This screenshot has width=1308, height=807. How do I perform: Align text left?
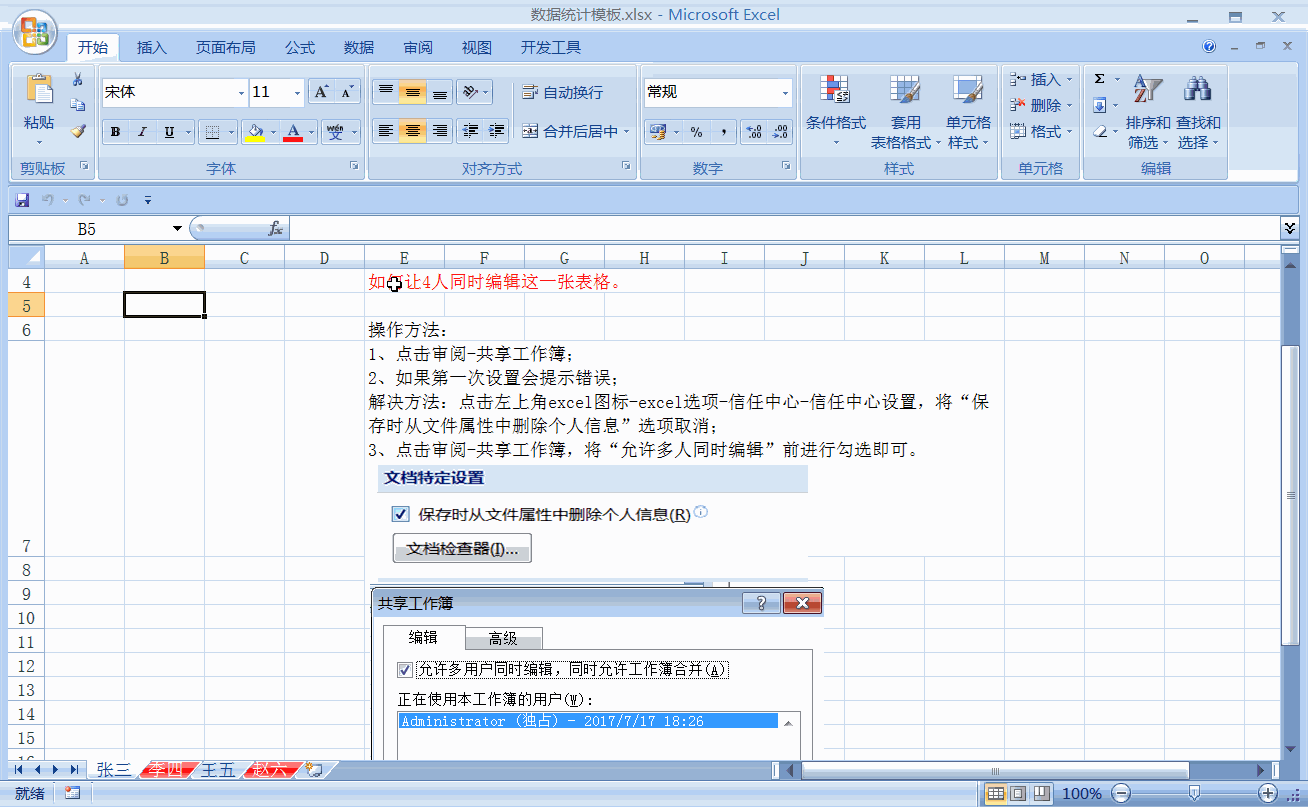tap(385, 131)
